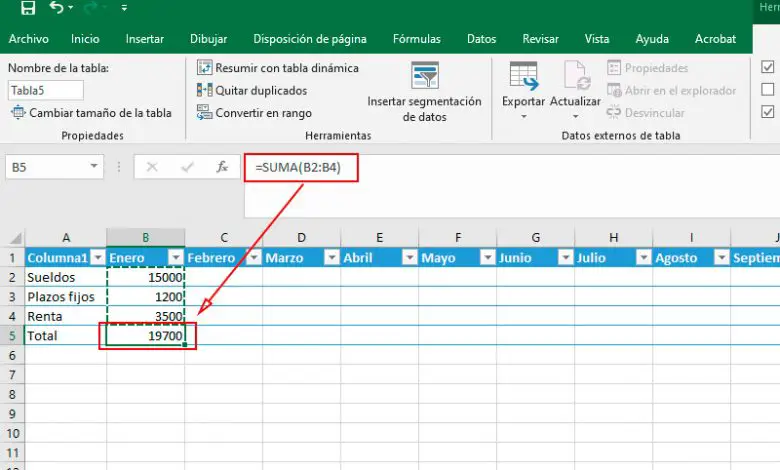Switch to the Insertar tab
Image resolution: width=780 pixels, height=470 pixels.
pos(145,39)
